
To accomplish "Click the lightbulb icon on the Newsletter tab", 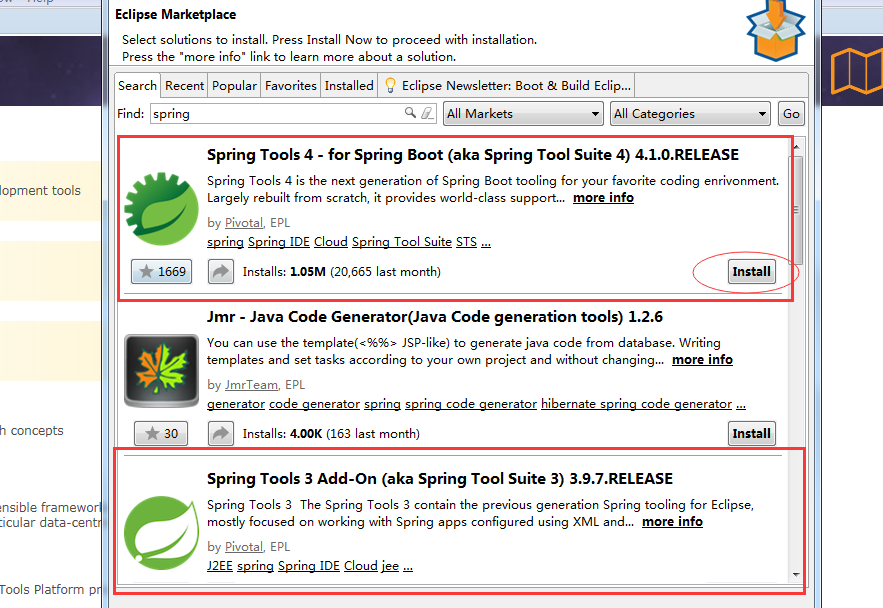I will click(389, 85).
